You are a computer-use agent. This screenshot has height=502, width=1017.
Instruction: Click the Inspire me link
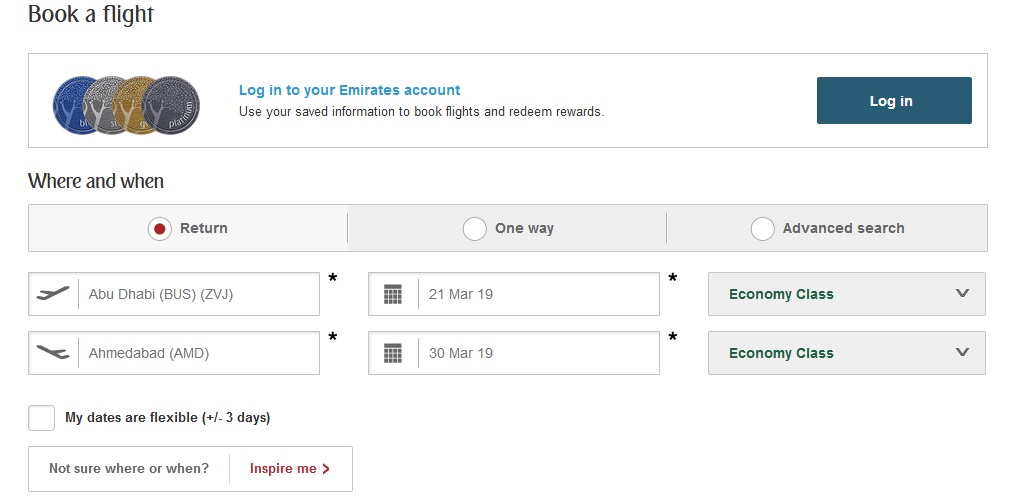(289, 468)
